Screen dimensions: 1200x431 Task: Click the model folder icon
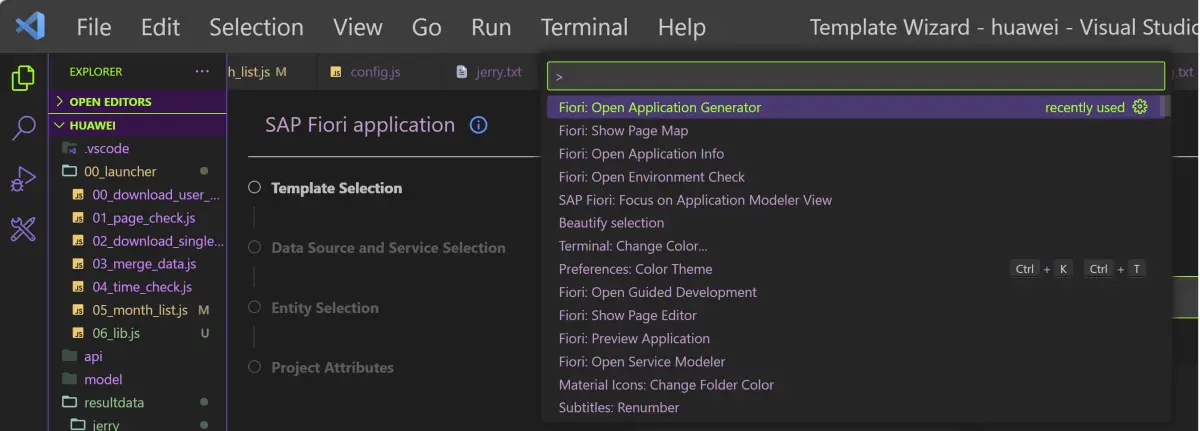pyautogui.click(x=69, y=379)
